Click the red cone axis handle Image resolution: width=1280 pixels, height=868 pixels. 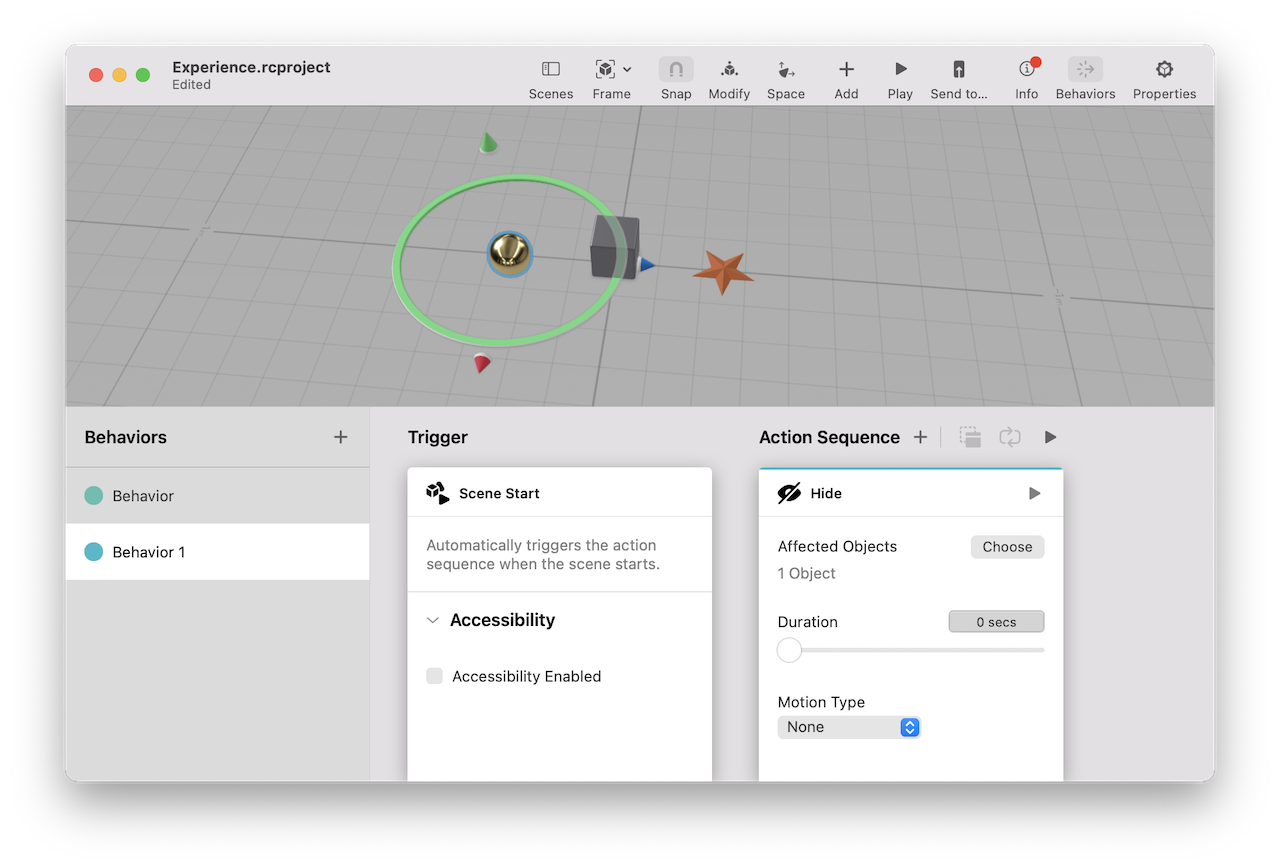(x=482, y=363)
